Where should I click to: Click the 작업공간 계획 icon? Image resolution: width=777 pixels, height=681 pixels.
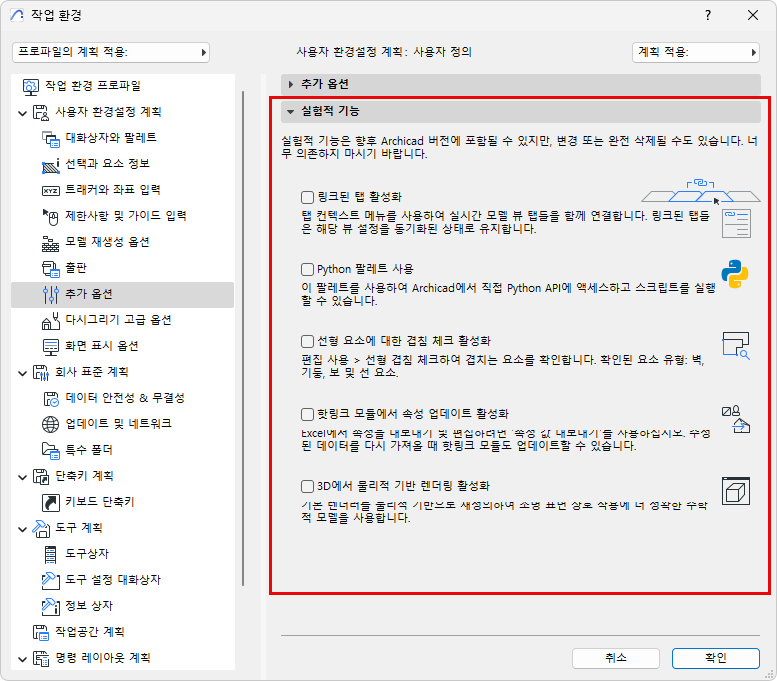coord(41,632)
